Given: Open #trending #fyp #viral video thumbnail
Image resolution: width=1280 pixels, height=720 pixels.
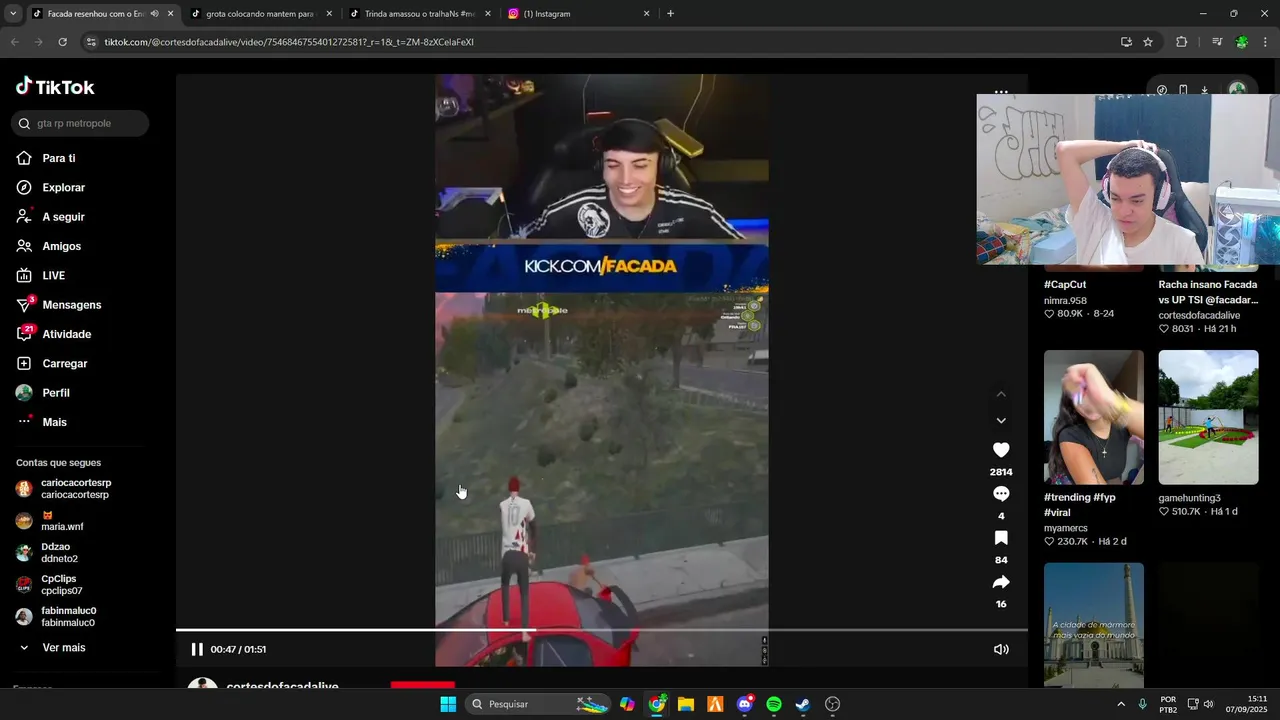Looking at the screenshot, I should (1093, 417).
